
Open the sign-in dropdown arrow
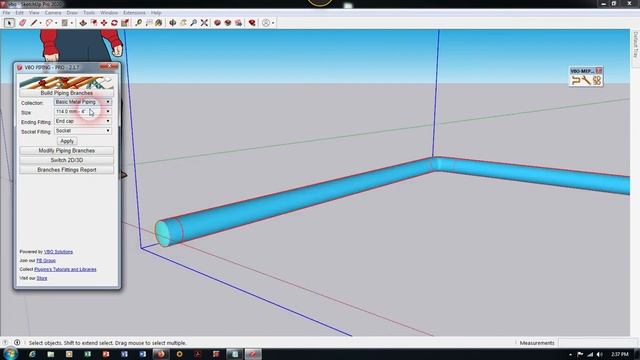point(273,23)
